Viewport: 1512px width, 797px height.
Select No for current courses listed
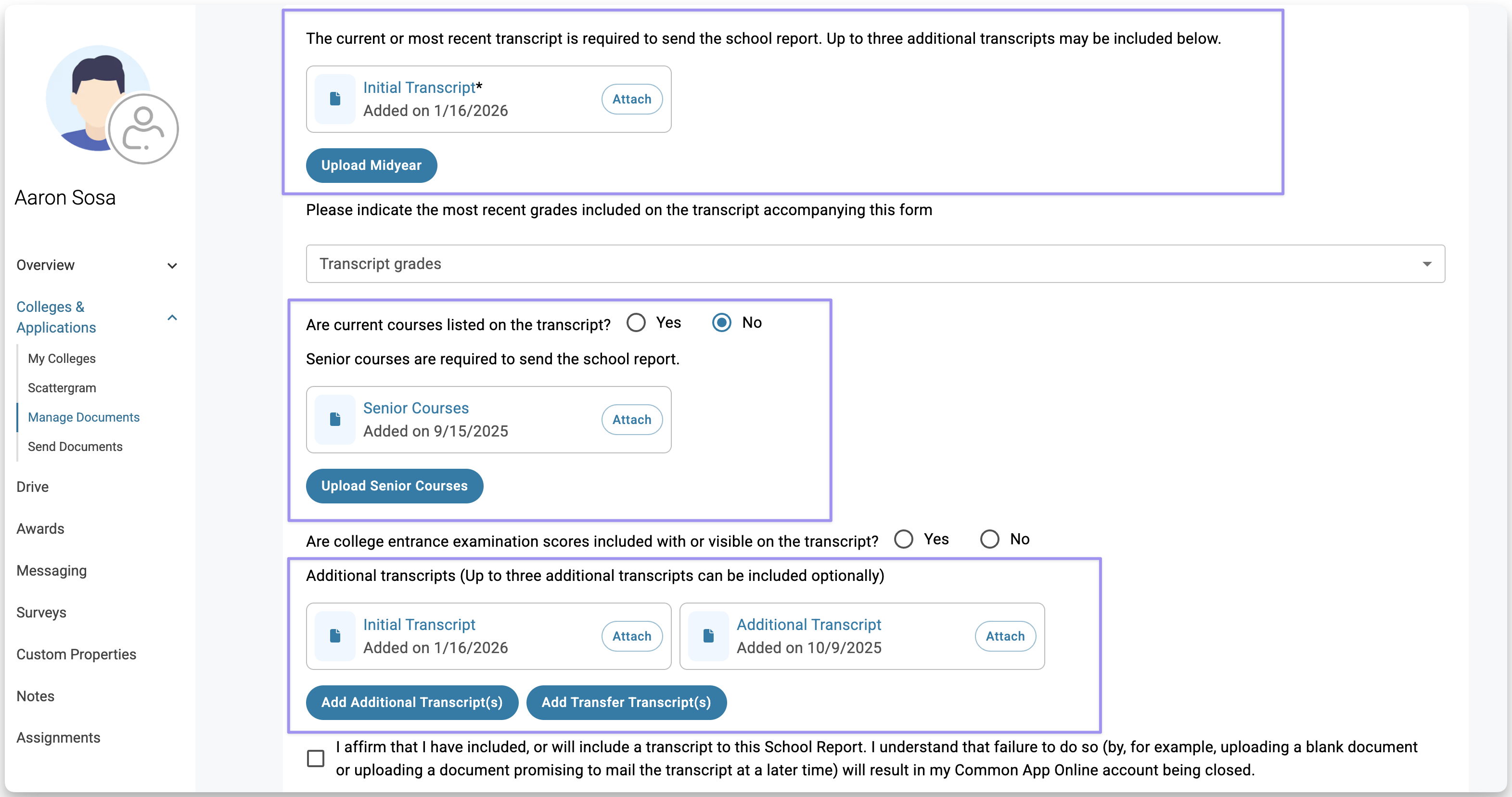coord(721,322)
